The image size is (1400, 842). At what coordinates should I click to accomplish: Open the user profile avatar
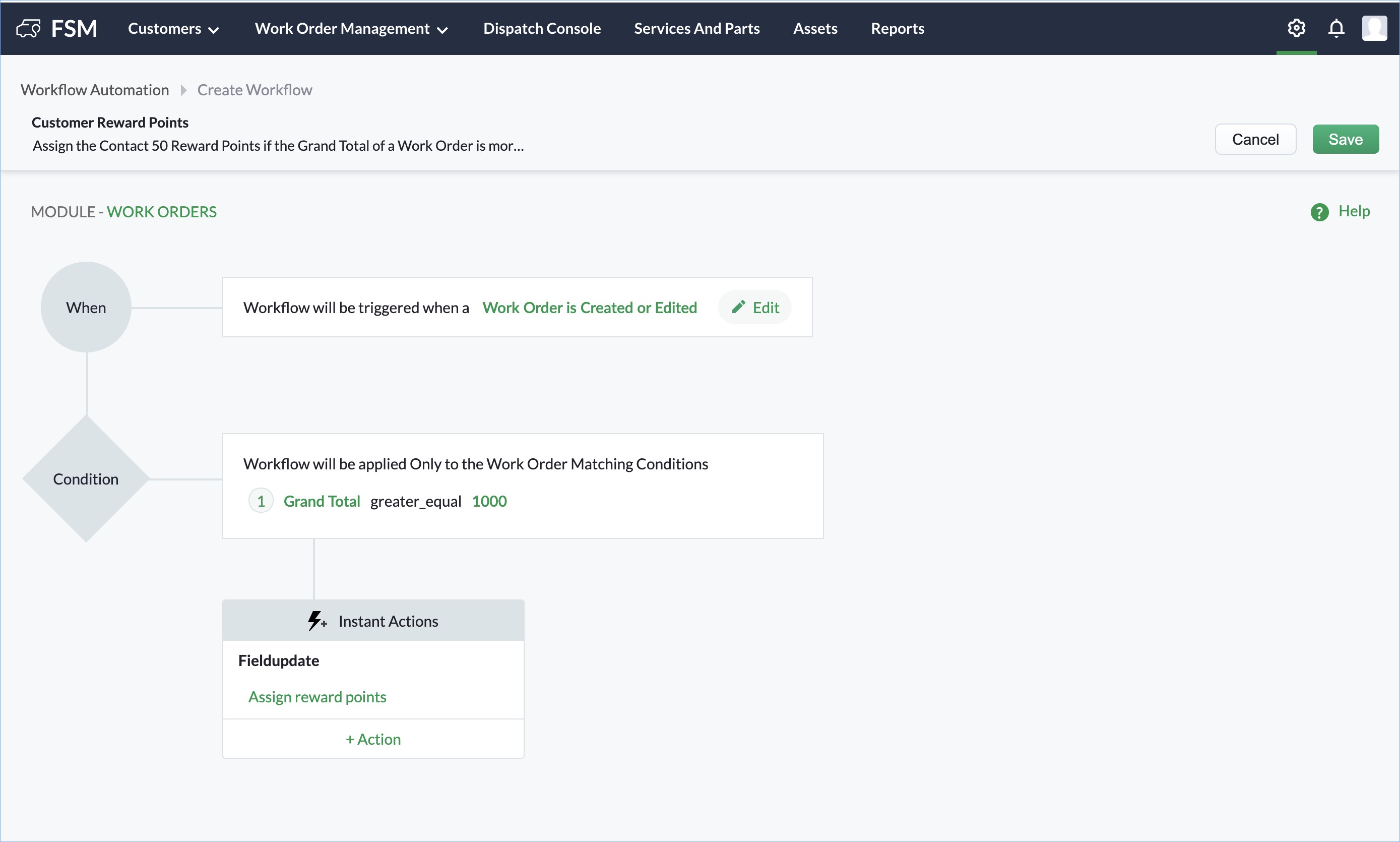click(1374, 28)
